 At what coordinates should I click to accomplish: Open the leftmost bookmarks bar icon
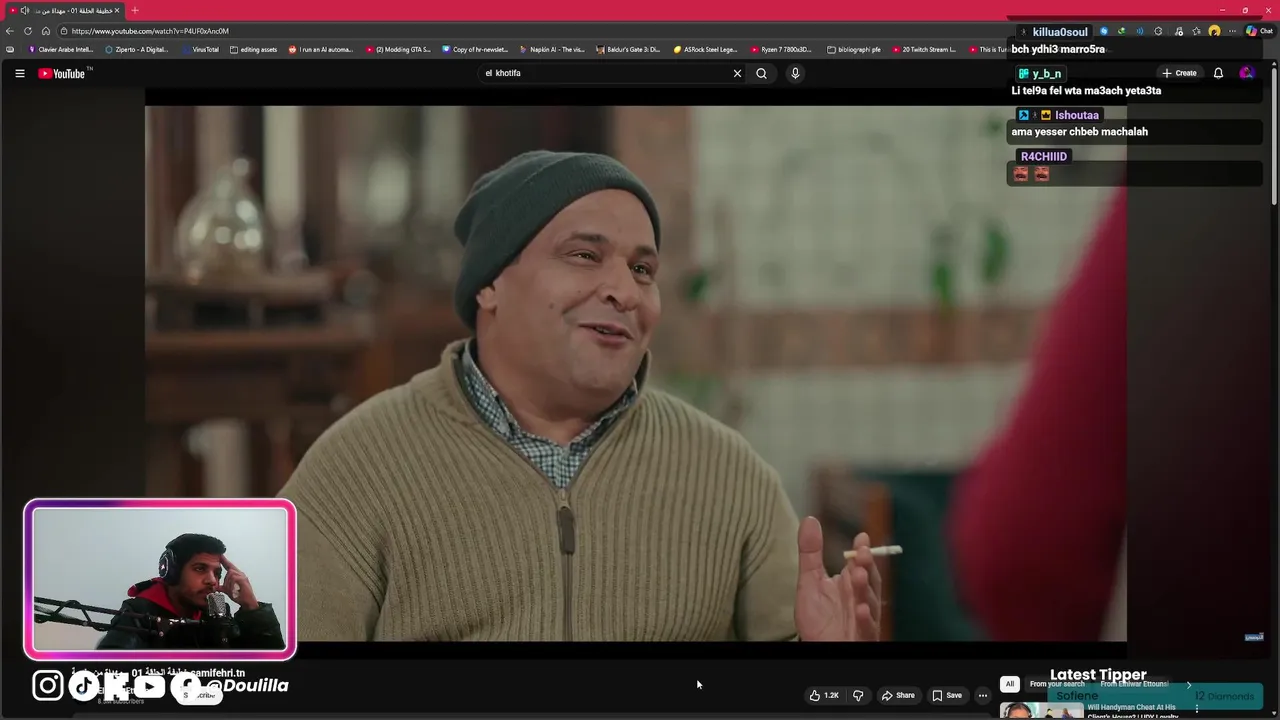[x=10, y=49]
